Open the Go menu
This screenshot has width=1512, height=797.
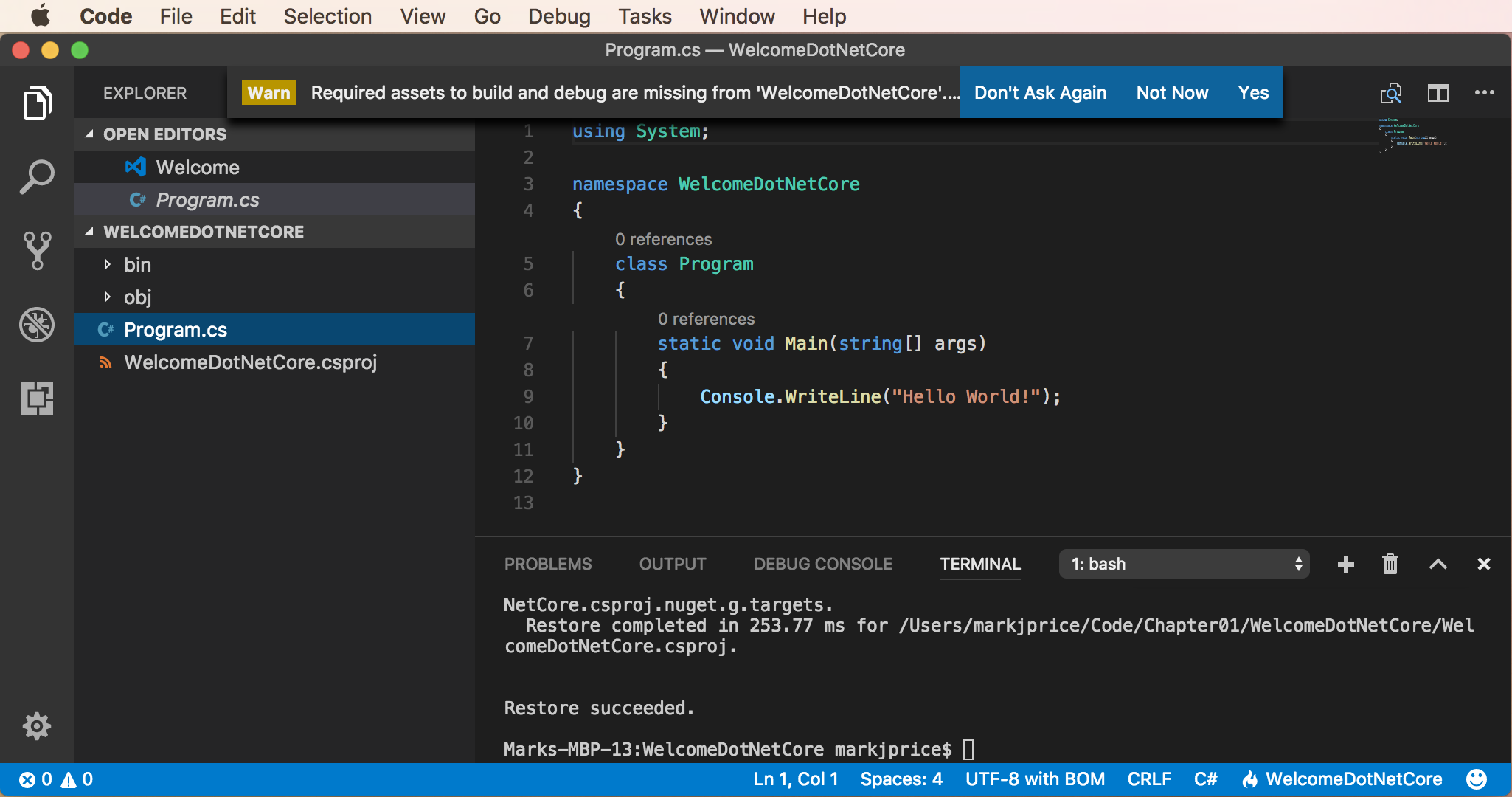pos(487,16)
